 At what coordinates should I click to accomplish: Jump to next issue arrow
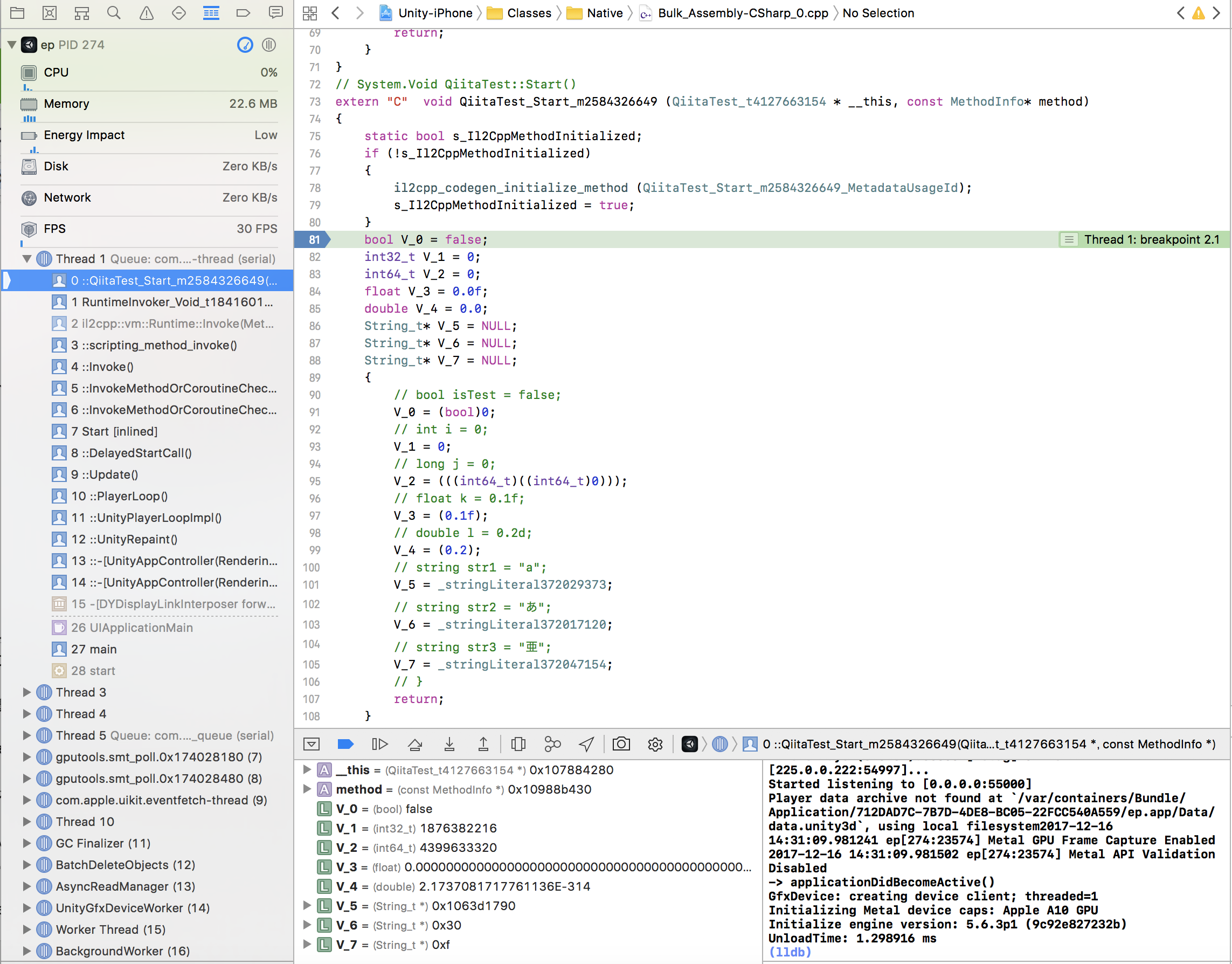1217,13
